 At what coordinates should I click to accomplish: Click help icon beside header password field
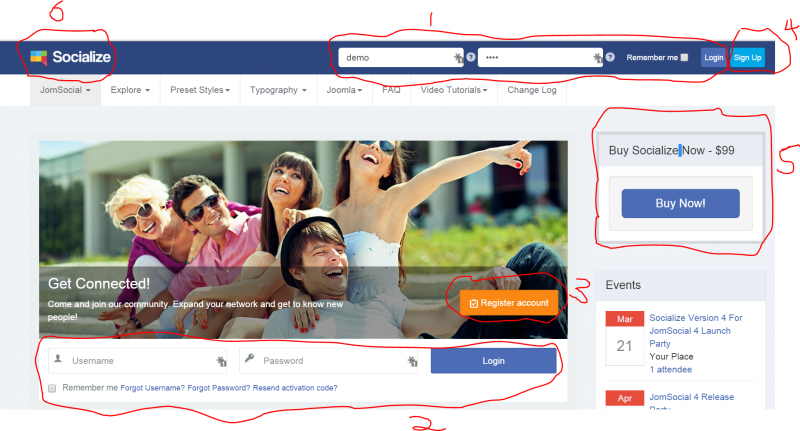pyautogui.click(x=610, y=57)
